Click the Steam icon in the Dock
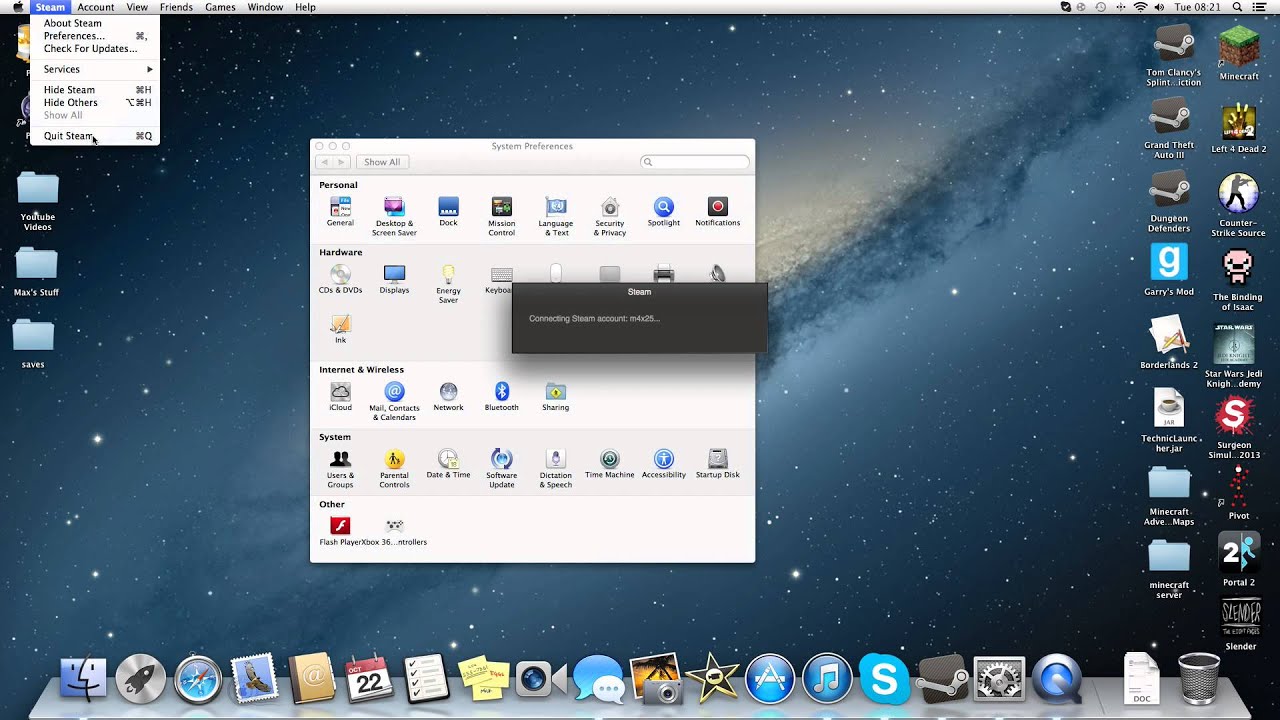Screen dimensions: 1280x720 pyautogui.click(x=942, y=680)
